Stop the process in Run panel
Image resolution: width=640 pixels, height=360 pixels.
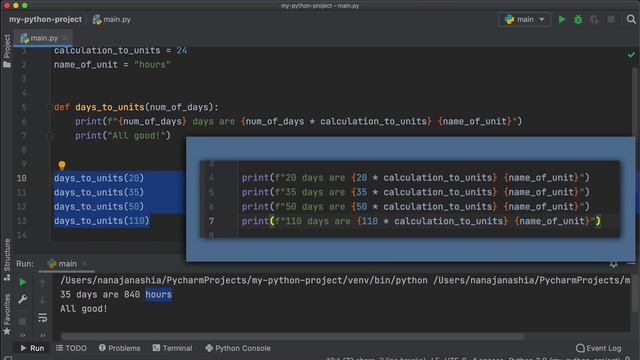(22, 322)
